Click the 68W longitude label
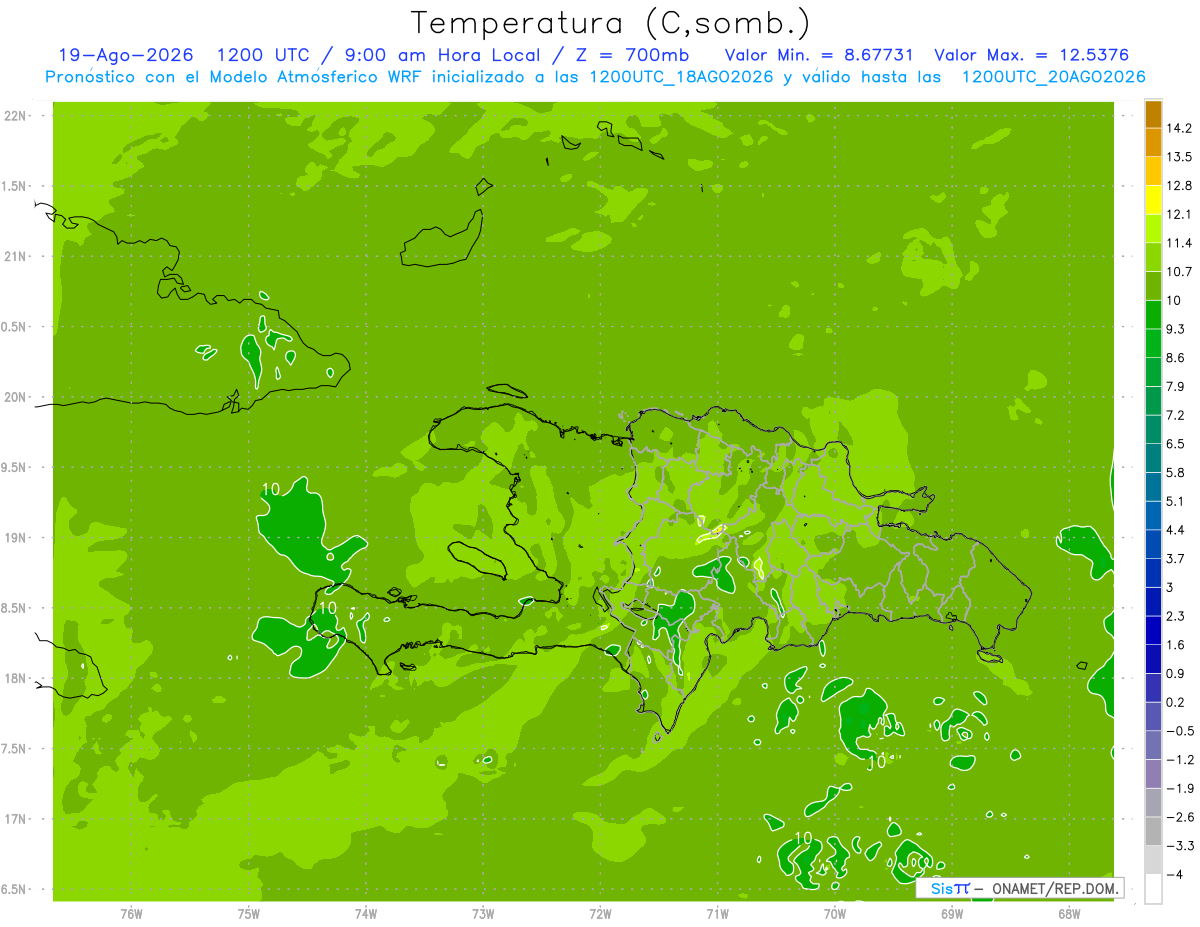The image size is (1200, 927). (x=1069, y=914)
